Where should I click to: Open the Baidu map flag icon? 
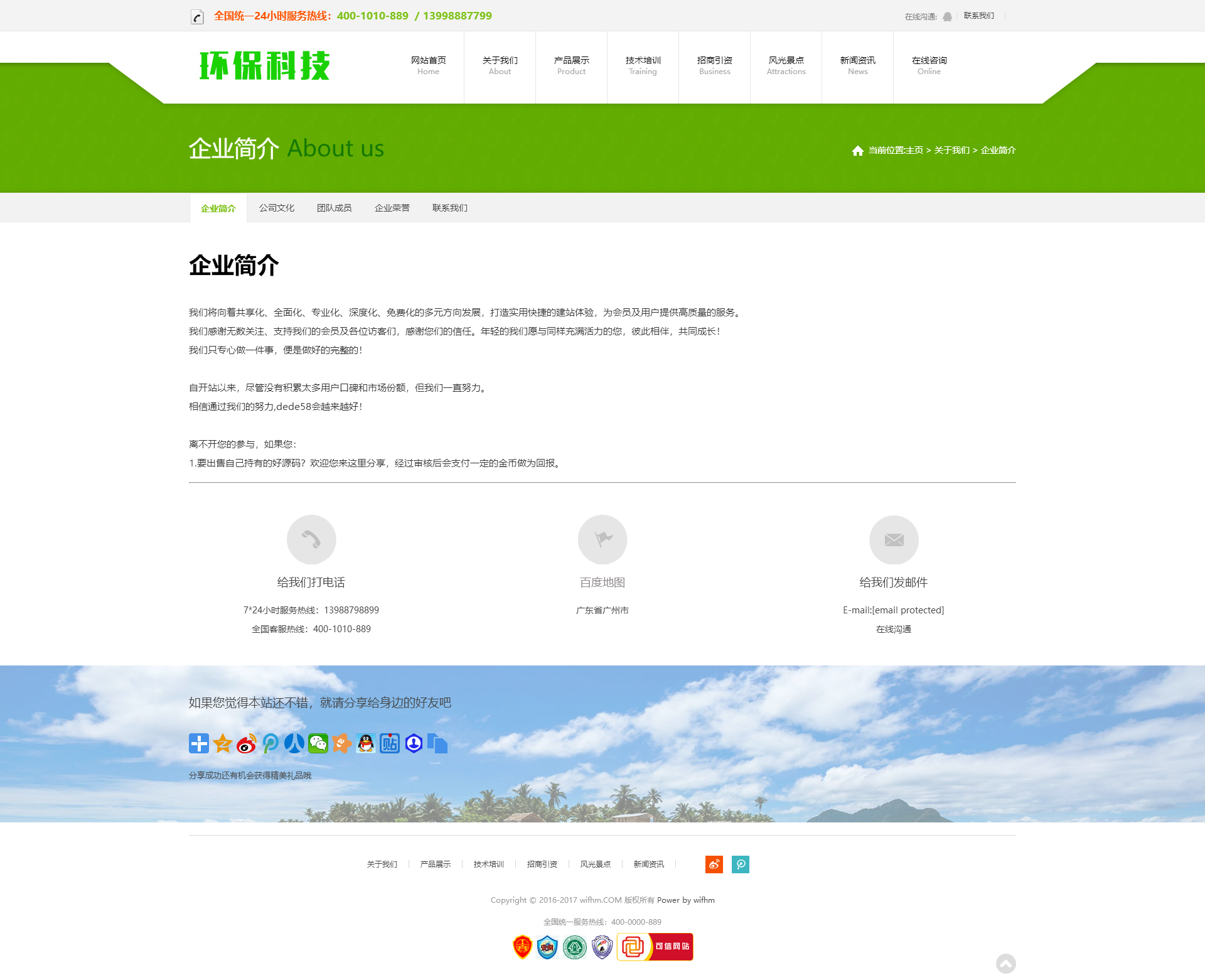point(602,540)
